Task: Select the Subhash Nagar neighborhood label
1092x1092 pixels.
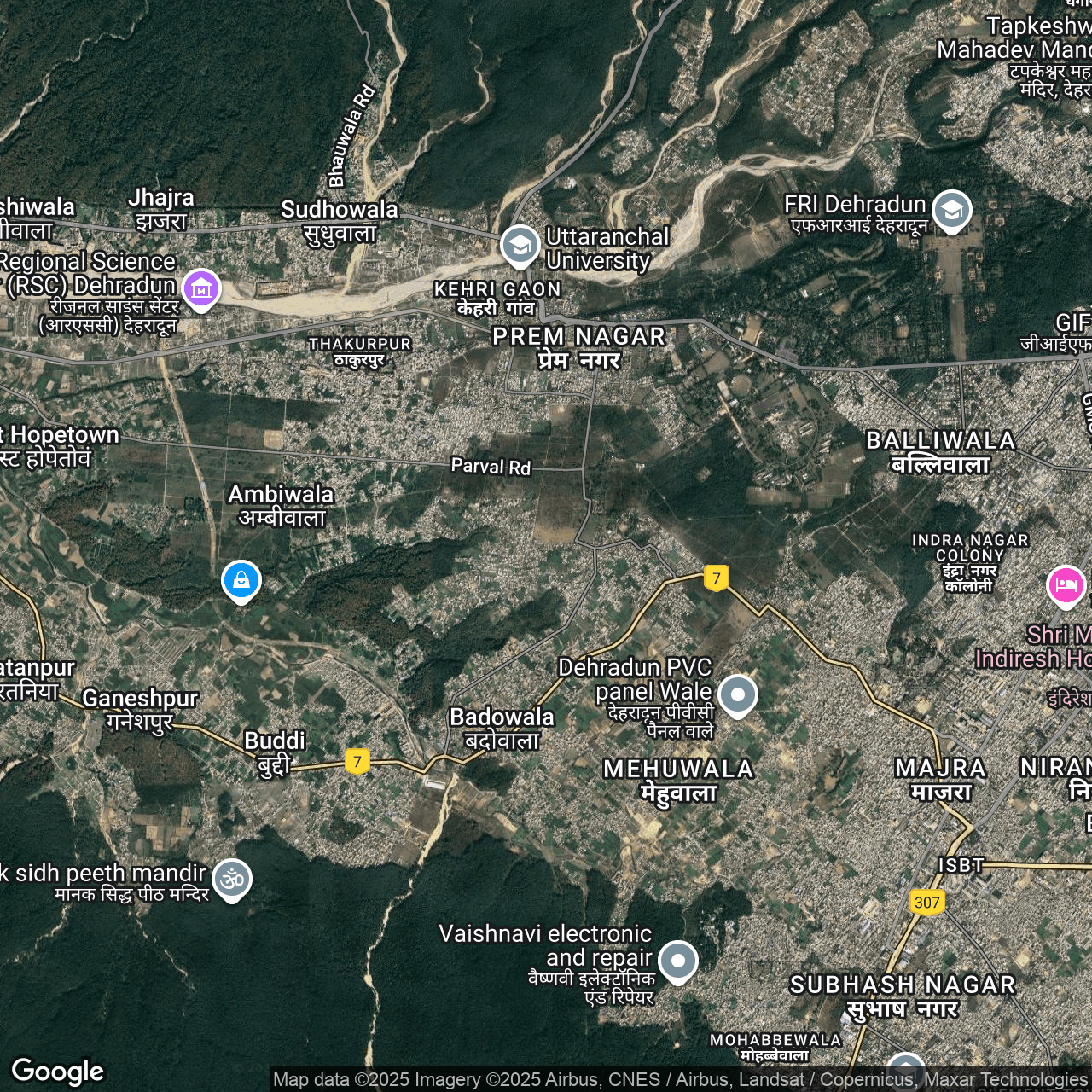Action: pos(903,996)
